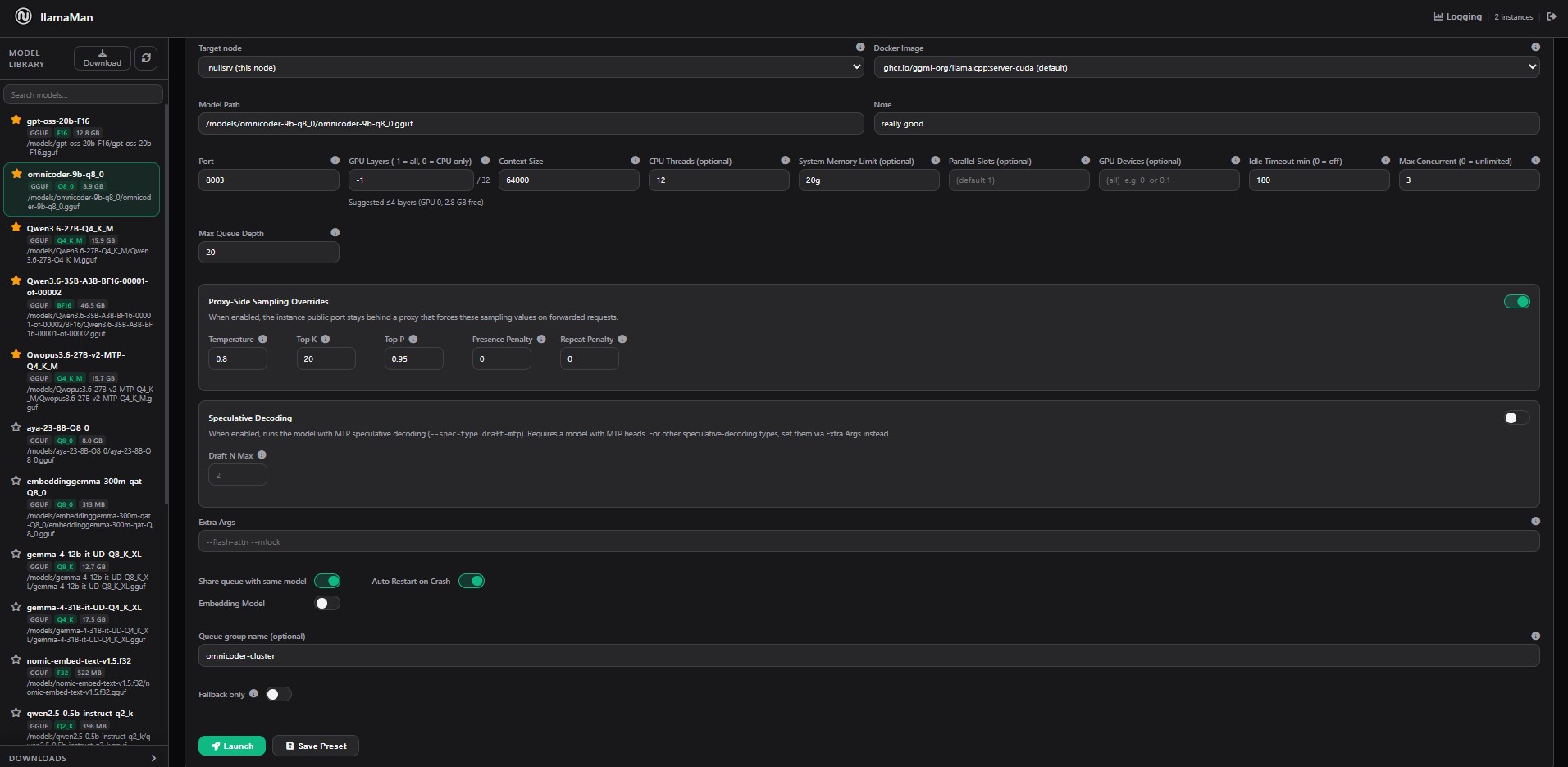Select nomic-embed-text-v1.5.f32 model entry
The height and width of the screenshot is (767, 1568).
pyautogui.click(x=82, y=676)
